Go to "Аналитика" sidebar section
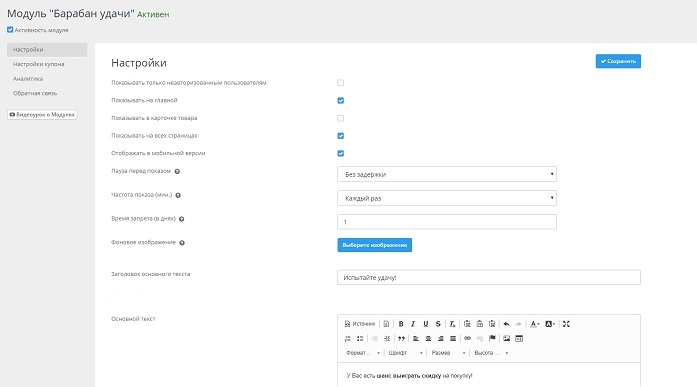The image size is (697, 387). (x=28, y=79)
